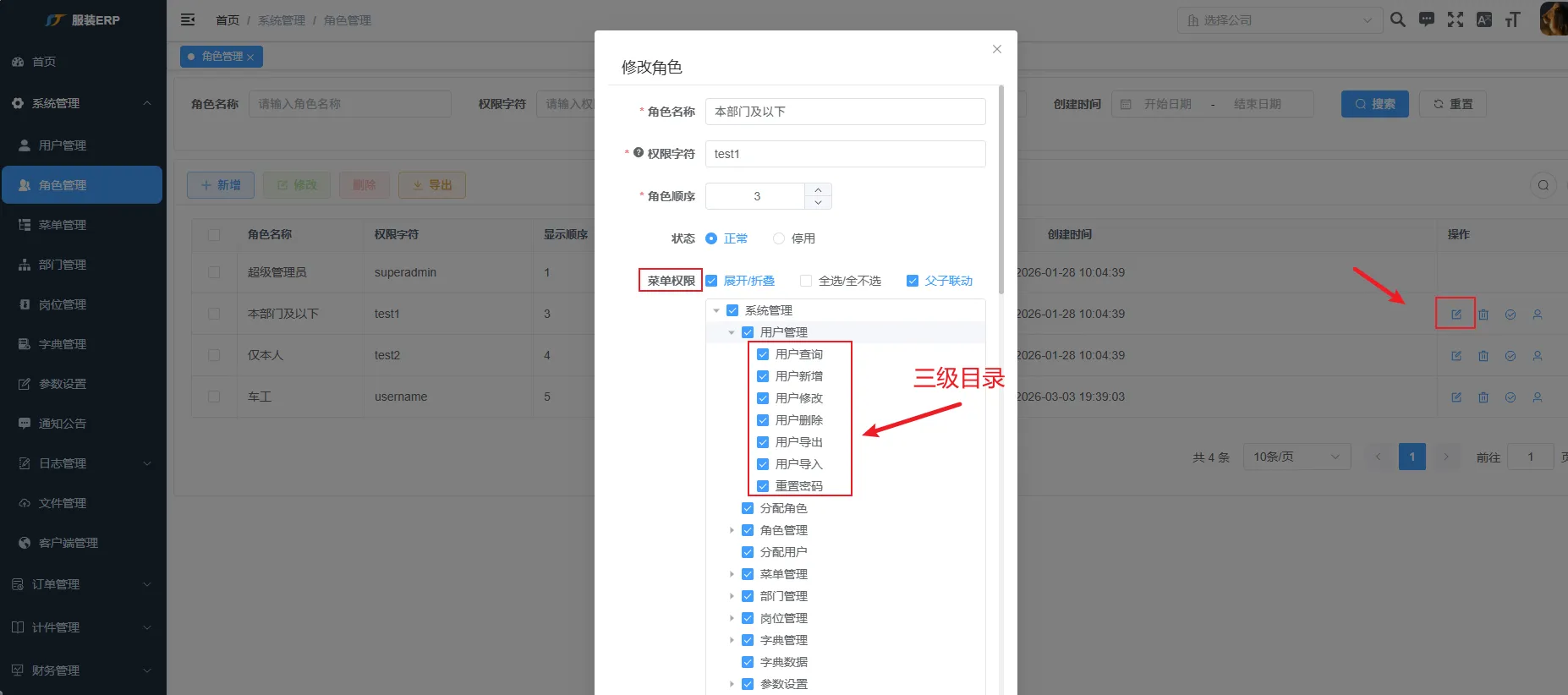
Task: Open 菜单管理 in the sidebar
Action: [63, 225]
